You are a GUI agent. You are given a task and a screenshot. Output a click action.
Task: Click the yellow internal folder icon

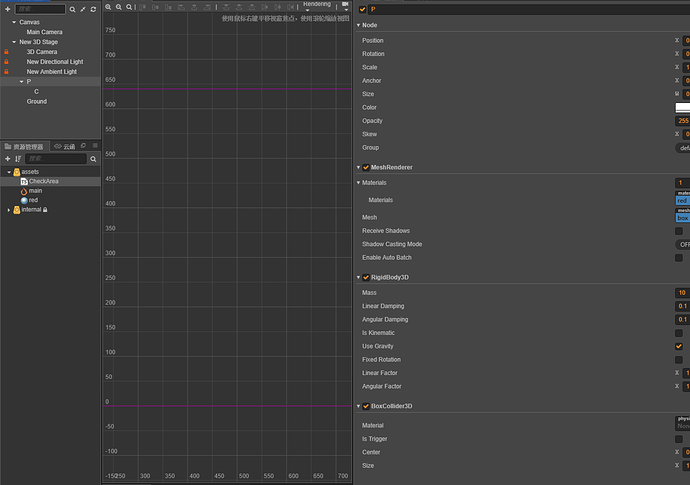pyautogui.click(x=17, y=210)
